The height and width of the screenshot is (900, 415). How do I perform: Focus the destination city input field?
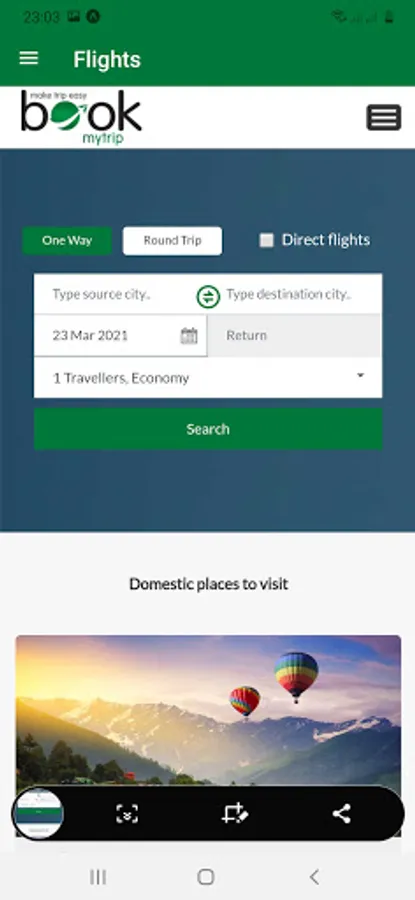point(301,294)
